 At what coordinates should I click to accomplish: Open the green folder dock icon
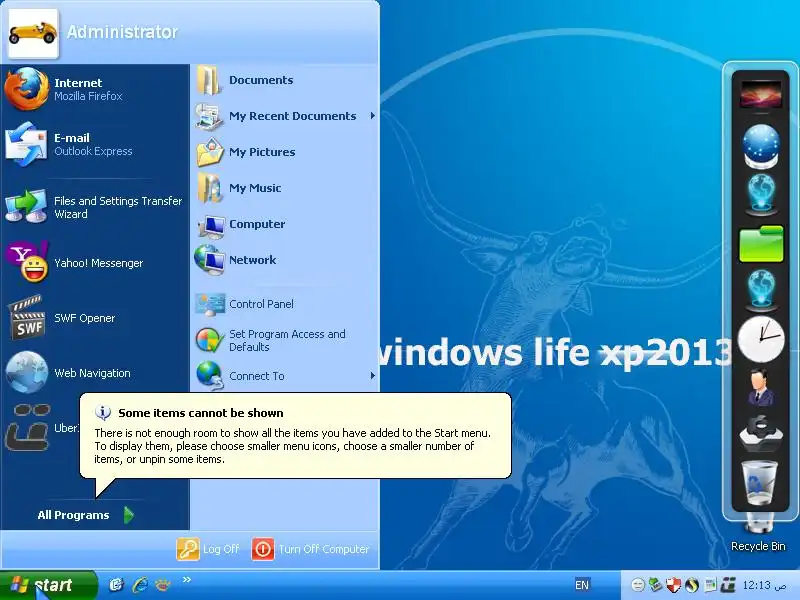(761, 244)
